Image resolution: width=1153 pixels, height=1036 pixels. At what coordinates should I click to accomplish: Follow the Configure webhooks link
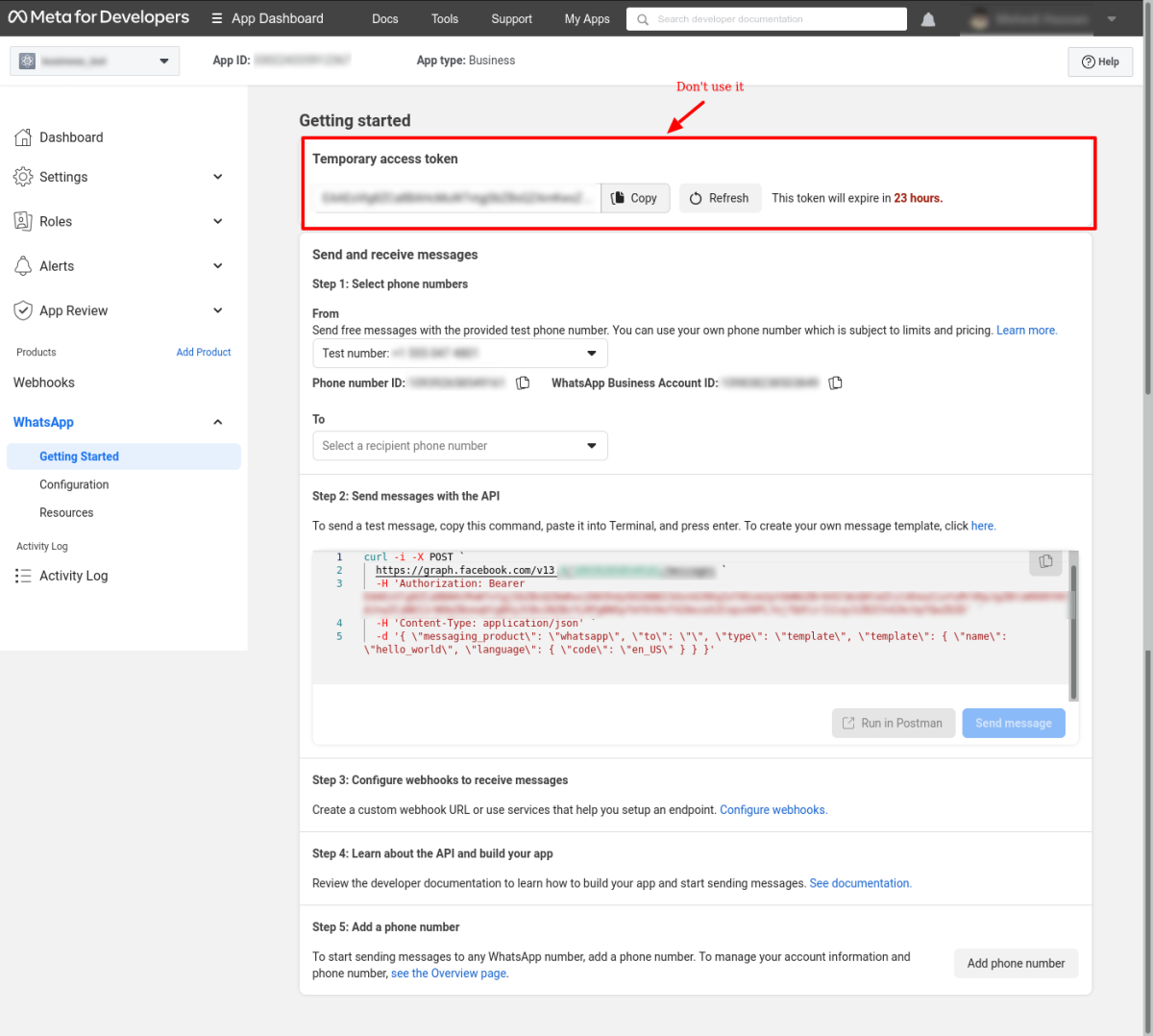pos(773,810)
